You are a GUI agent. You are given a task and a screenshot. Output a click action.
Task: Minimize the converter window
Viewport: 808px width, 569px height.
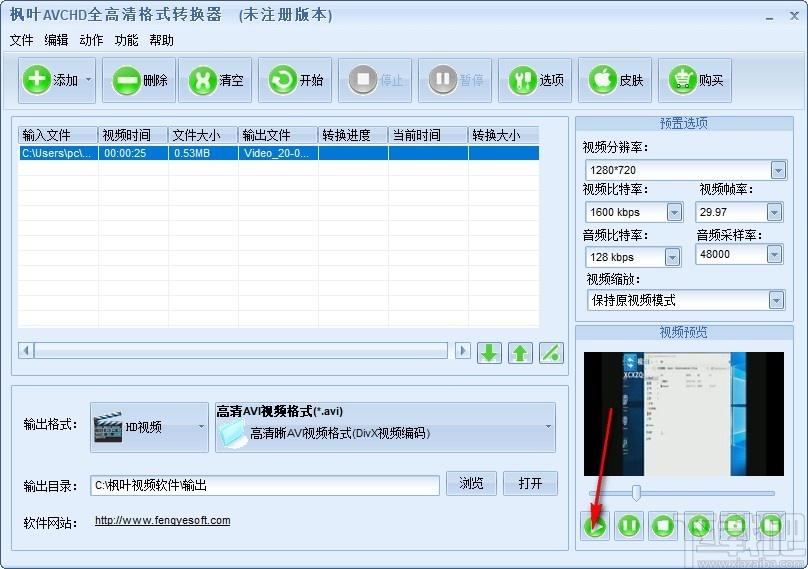click(769, 17)
